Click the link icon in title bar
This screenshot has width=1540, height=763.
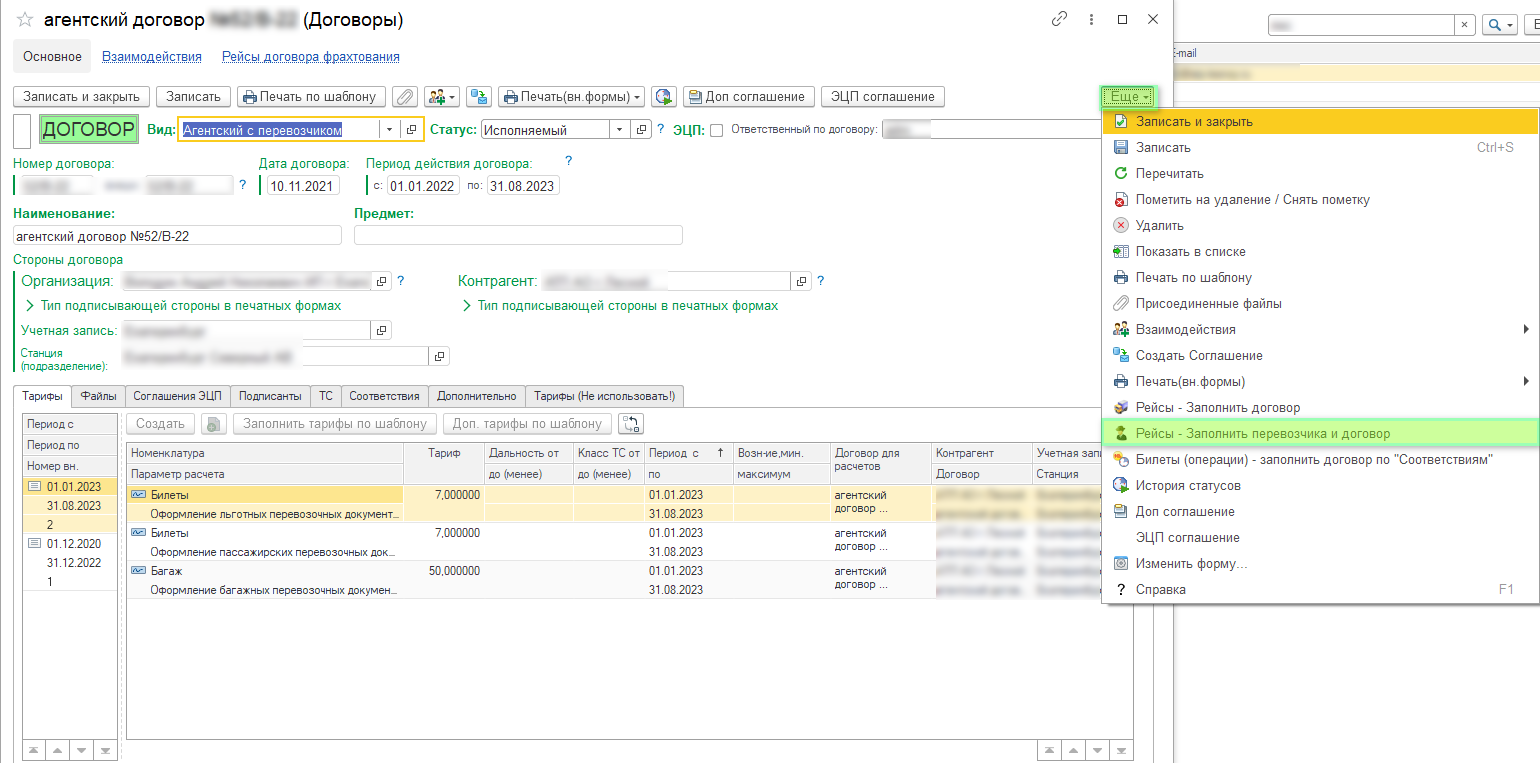(x=1059, y=20)
